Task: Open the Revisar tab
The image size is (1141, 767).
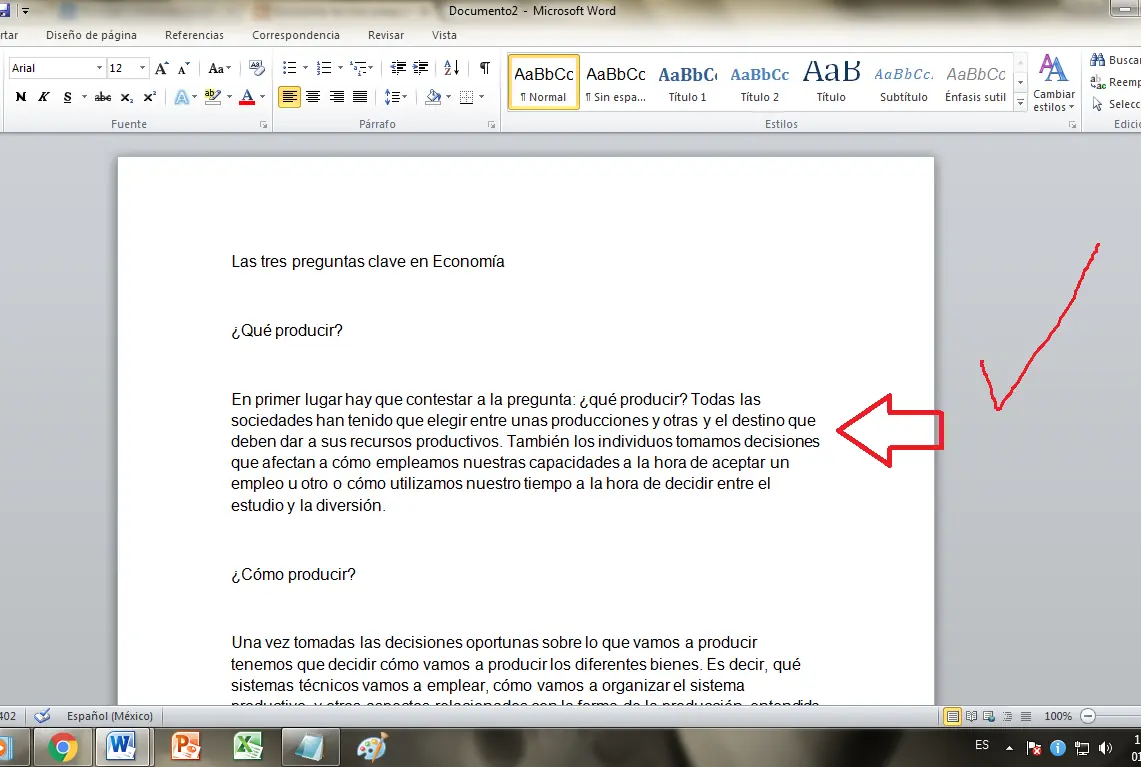Action: click(x=386, y=35)
